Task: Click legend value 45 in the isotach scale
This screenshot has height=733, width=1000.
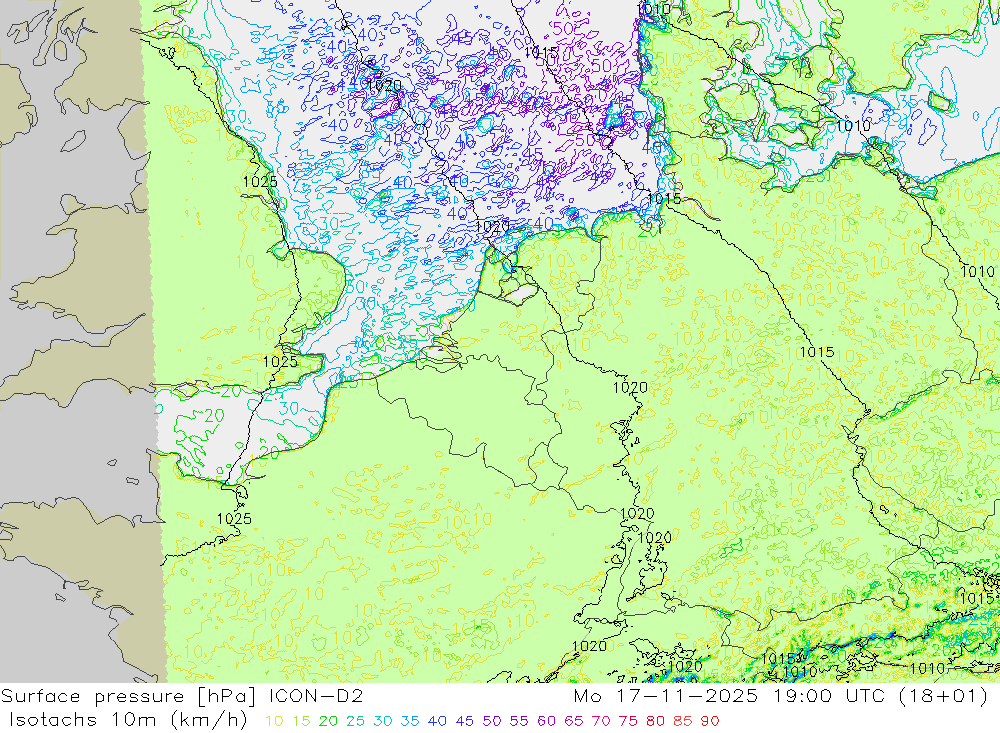Action: 464,722
